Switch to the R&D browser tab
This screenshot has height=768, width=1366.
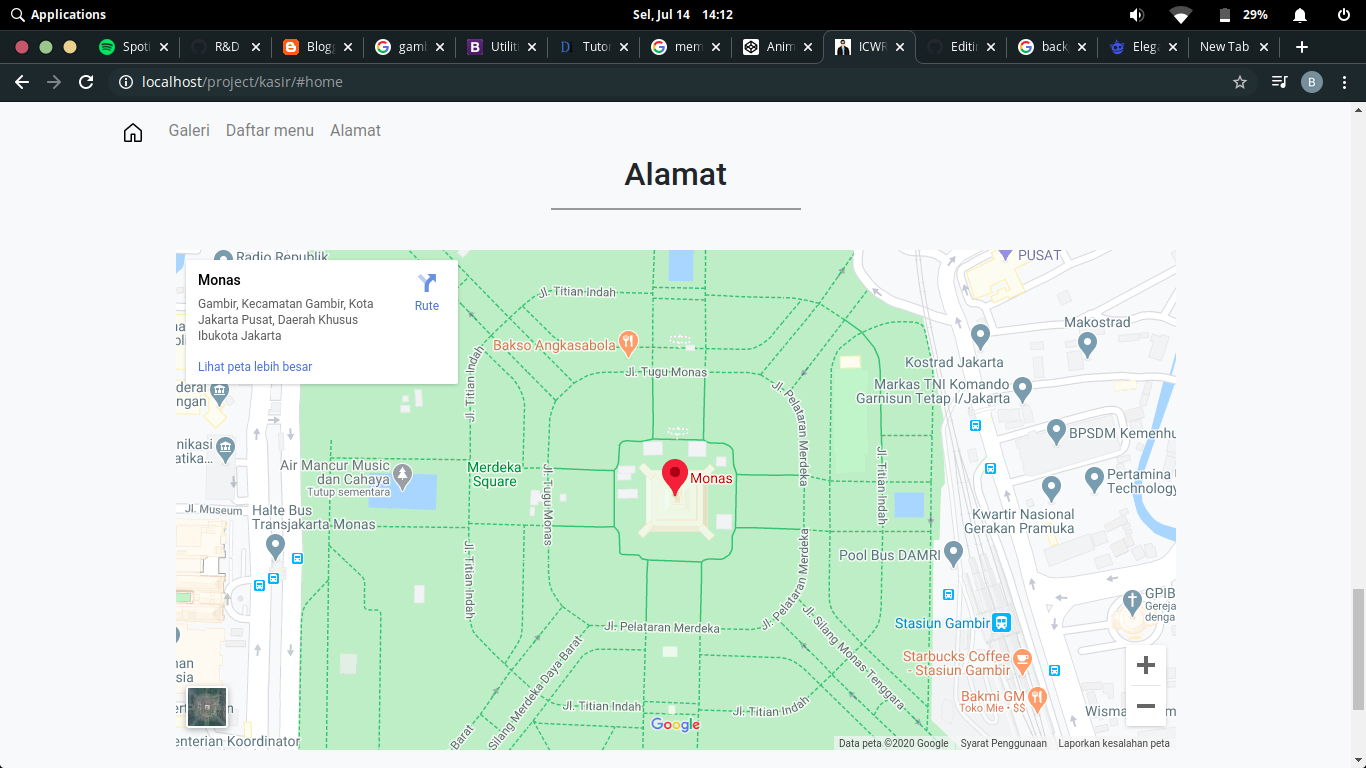(x=226, y=46)
